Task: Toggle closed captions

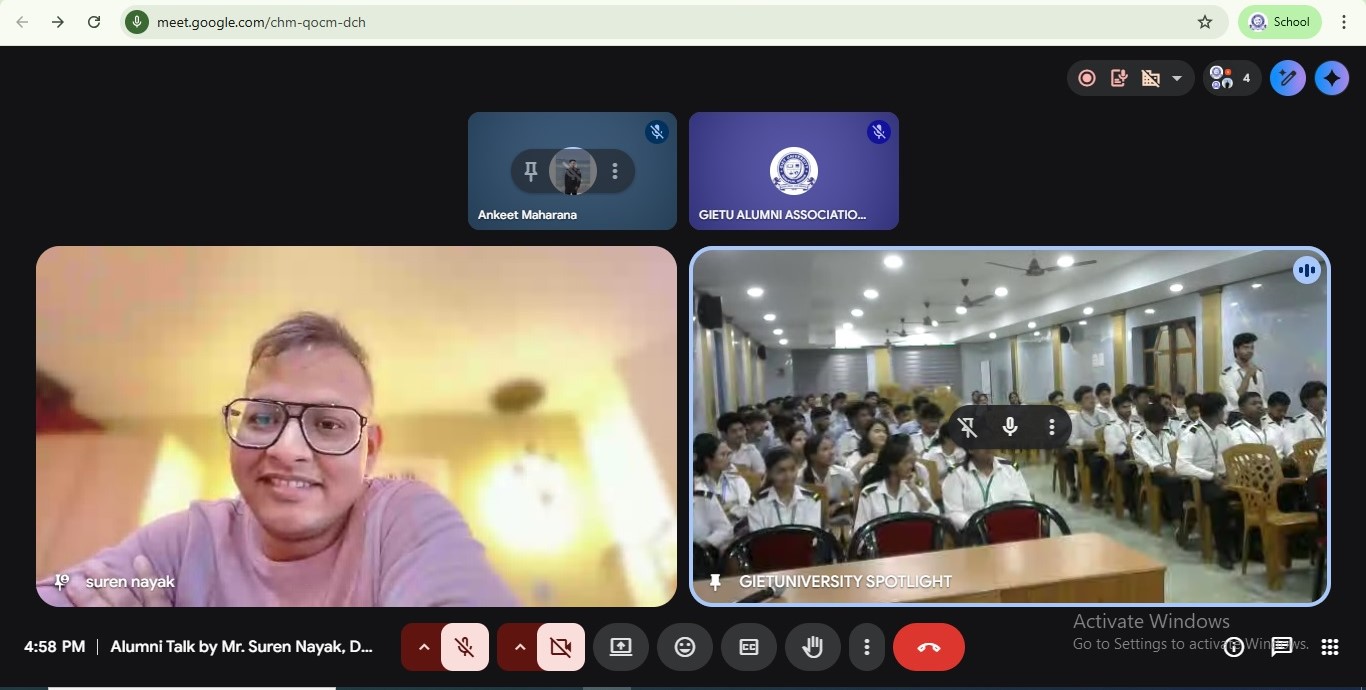Action: click(x=749, y=647)
